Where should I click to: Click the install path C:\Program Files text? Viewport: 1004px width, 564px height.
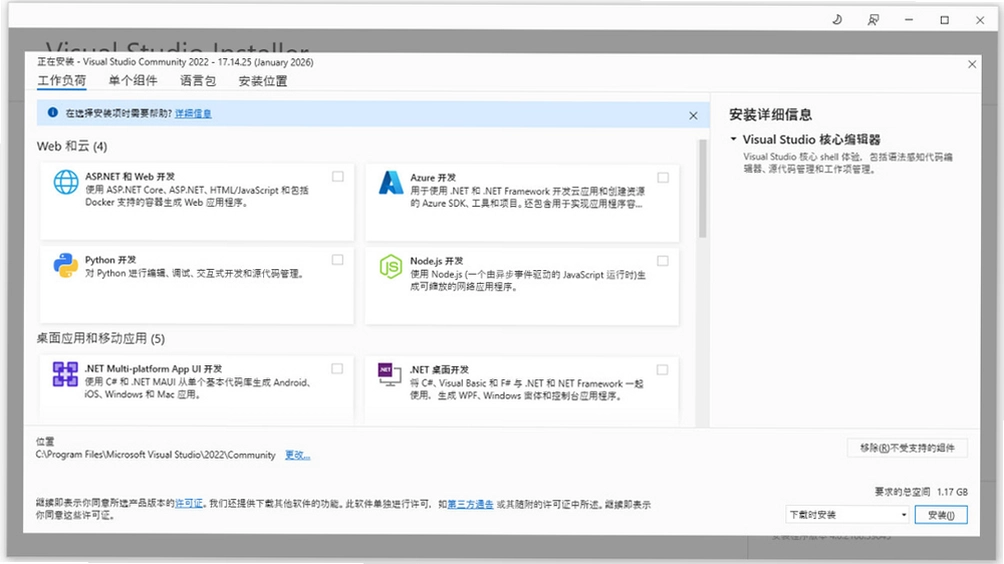coord(155,455)
